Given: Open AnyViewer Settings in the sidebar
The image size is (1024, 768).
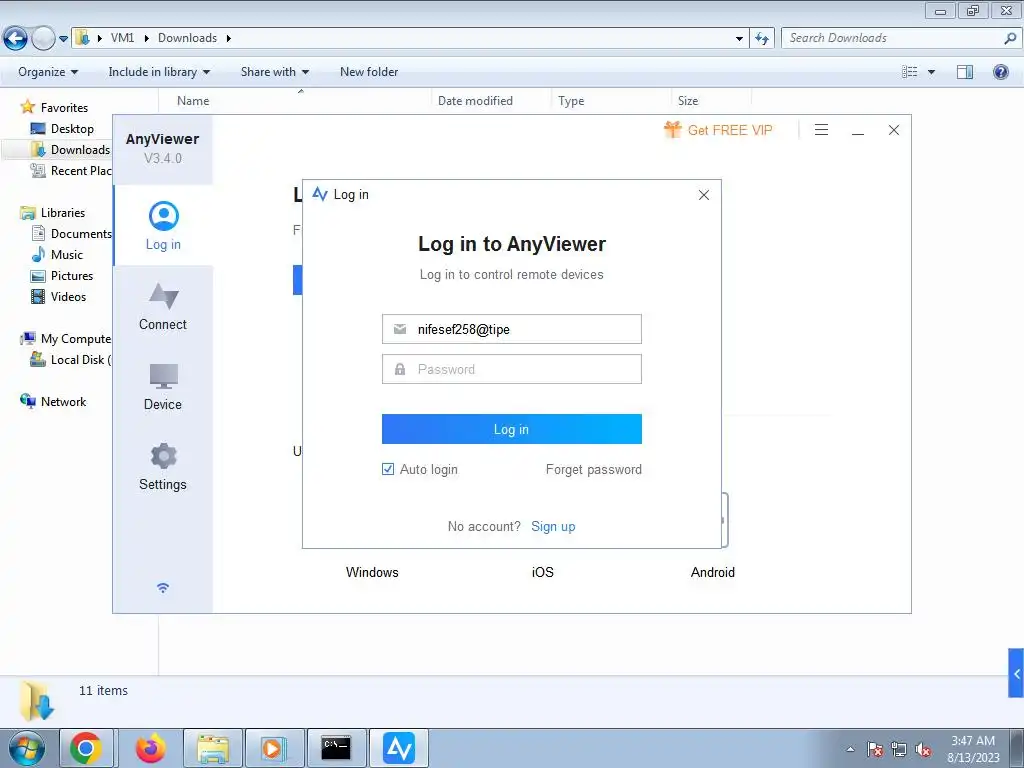Looking at the screenshot, I should 163,466.
